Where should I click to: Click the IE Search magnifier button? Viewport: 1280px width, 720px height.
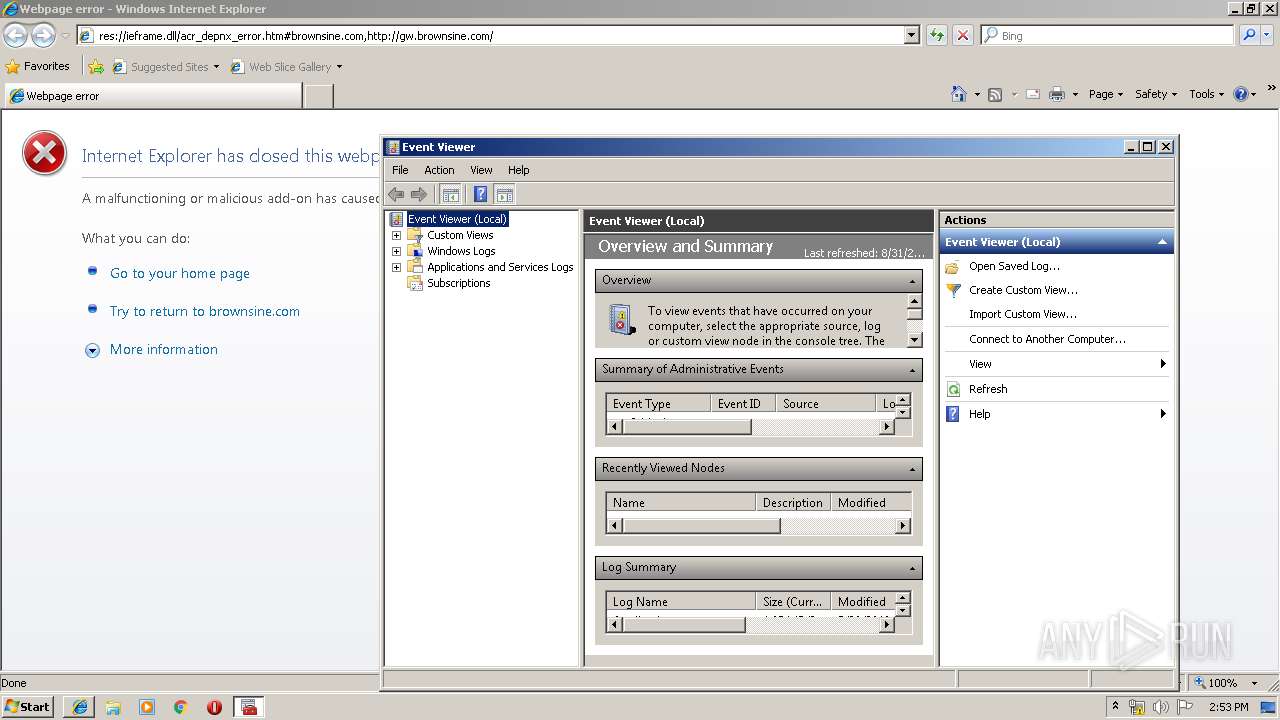[1249, 36]
